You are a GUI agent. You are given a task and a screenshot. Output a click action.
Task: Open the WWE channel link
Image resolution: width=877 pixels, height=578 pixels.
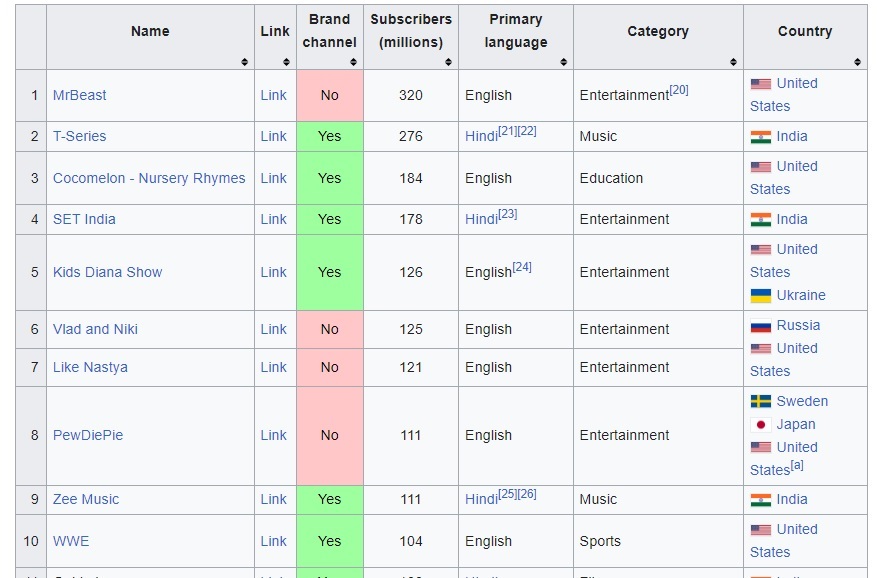pos(70,542)
